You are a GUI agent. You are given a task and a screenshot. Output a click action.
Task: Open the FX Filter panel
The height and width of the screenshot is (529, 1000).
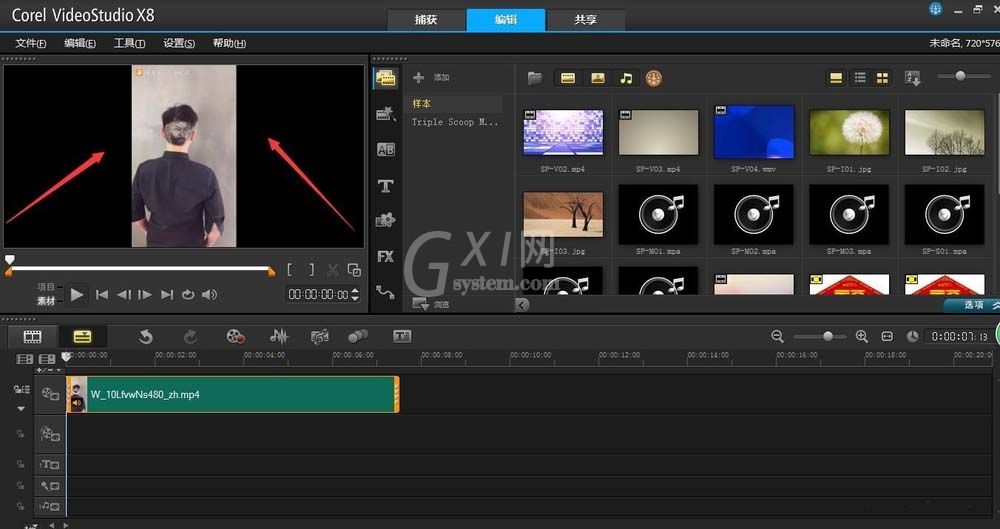click(x=385, y=257)
